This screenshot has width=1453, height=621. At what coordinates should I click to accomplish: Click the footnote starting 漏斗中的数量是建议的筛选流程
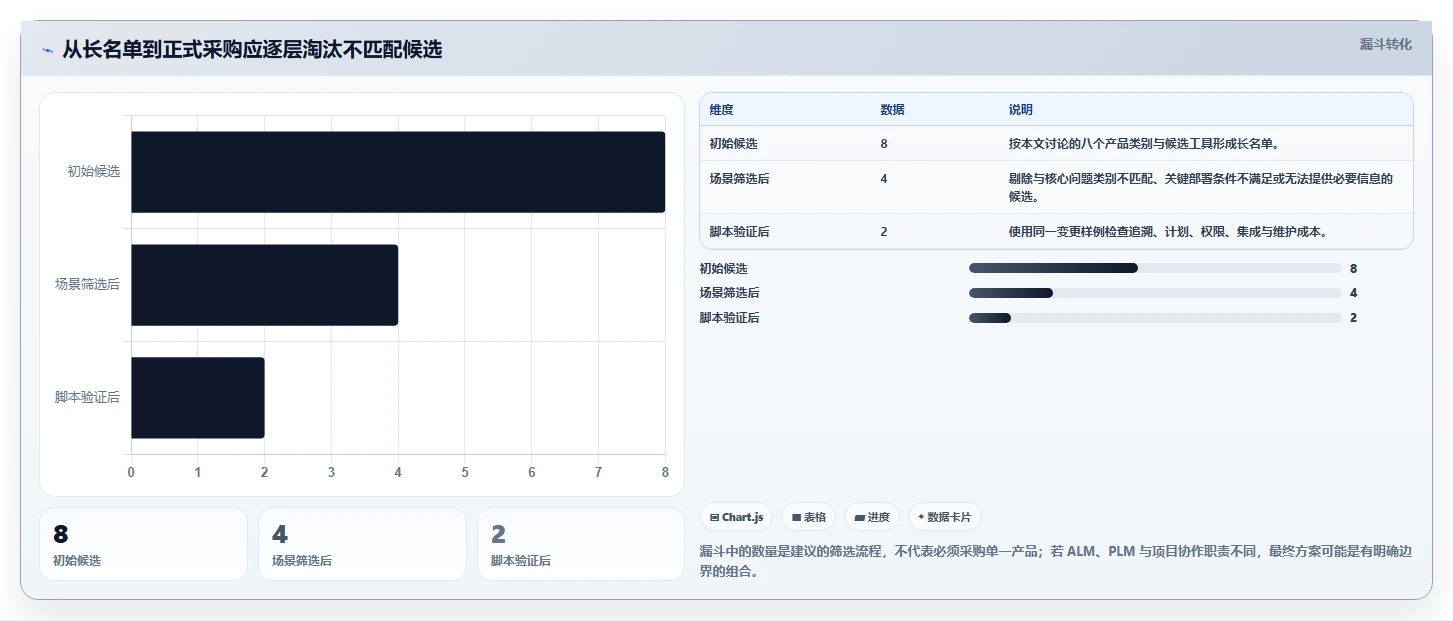1055,562
